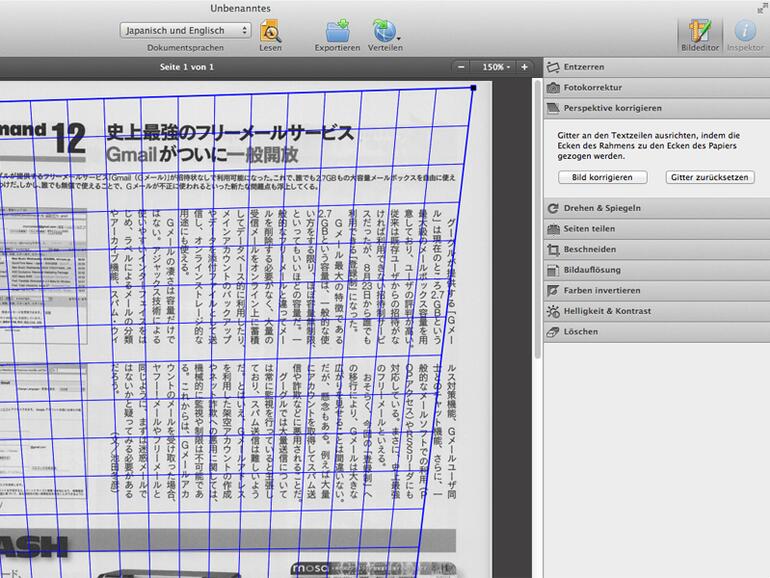Open the Inspektor info panel
The height and width of the screenshot is (578, 770).
tap(744, 31)
